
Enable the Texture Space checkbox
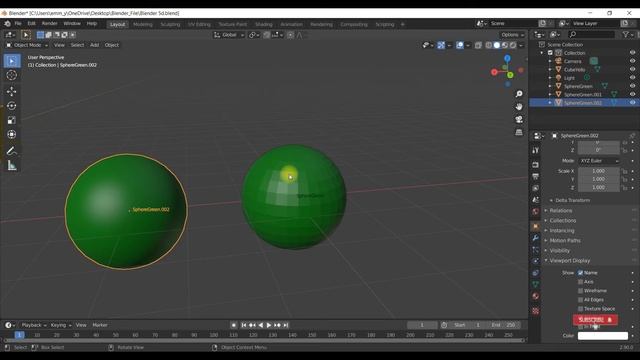(x=580, y=309)
